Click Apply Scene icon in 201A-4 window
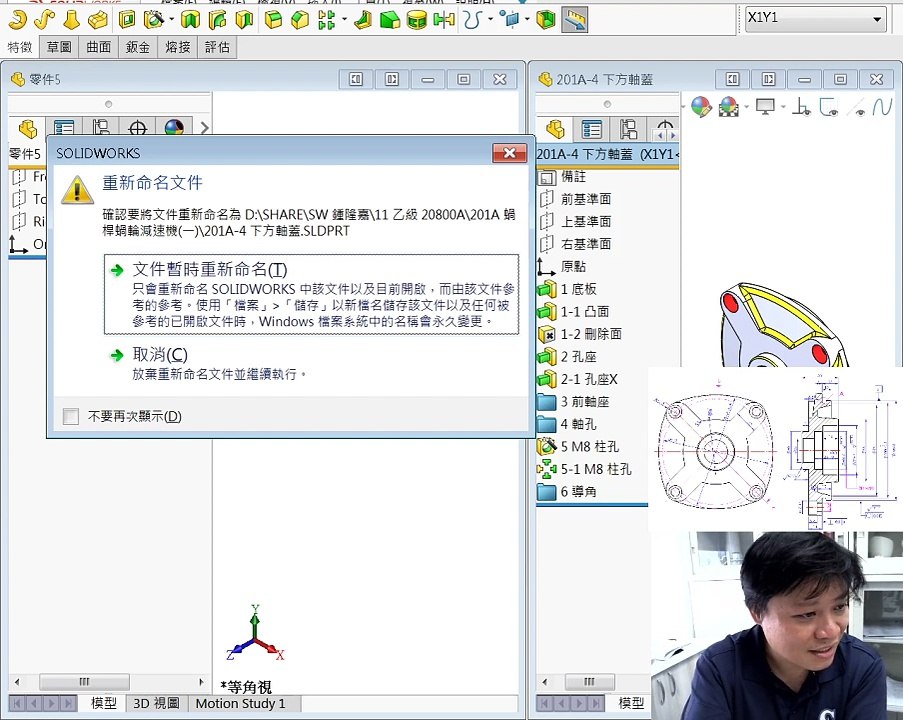This screenshot has height=720, width=903. (729, 107)
